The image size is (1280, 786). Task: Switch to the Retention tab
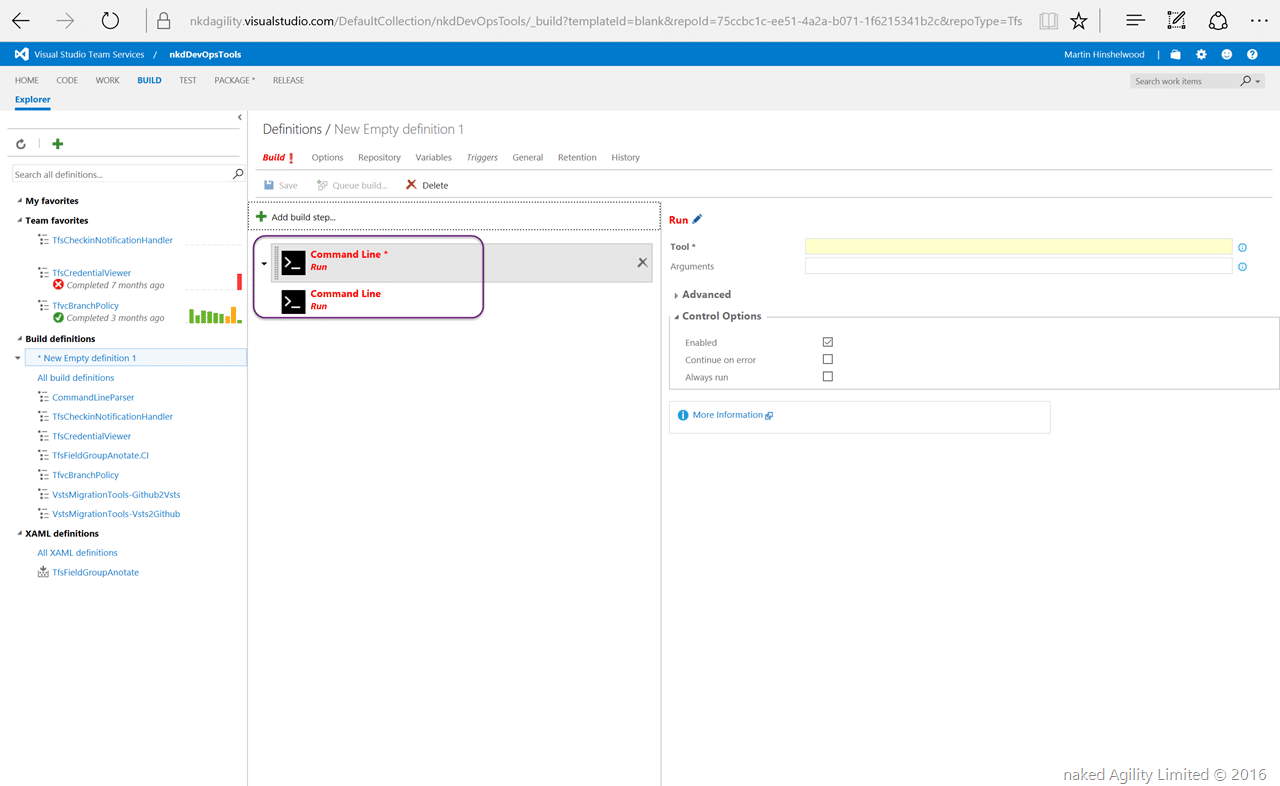coord(577,158)
